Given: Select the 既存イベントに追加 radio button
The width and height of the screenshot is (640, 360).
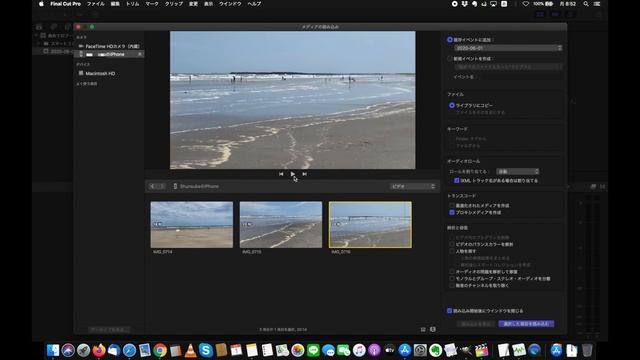Looking at the screenshot, I should [450, 40].
